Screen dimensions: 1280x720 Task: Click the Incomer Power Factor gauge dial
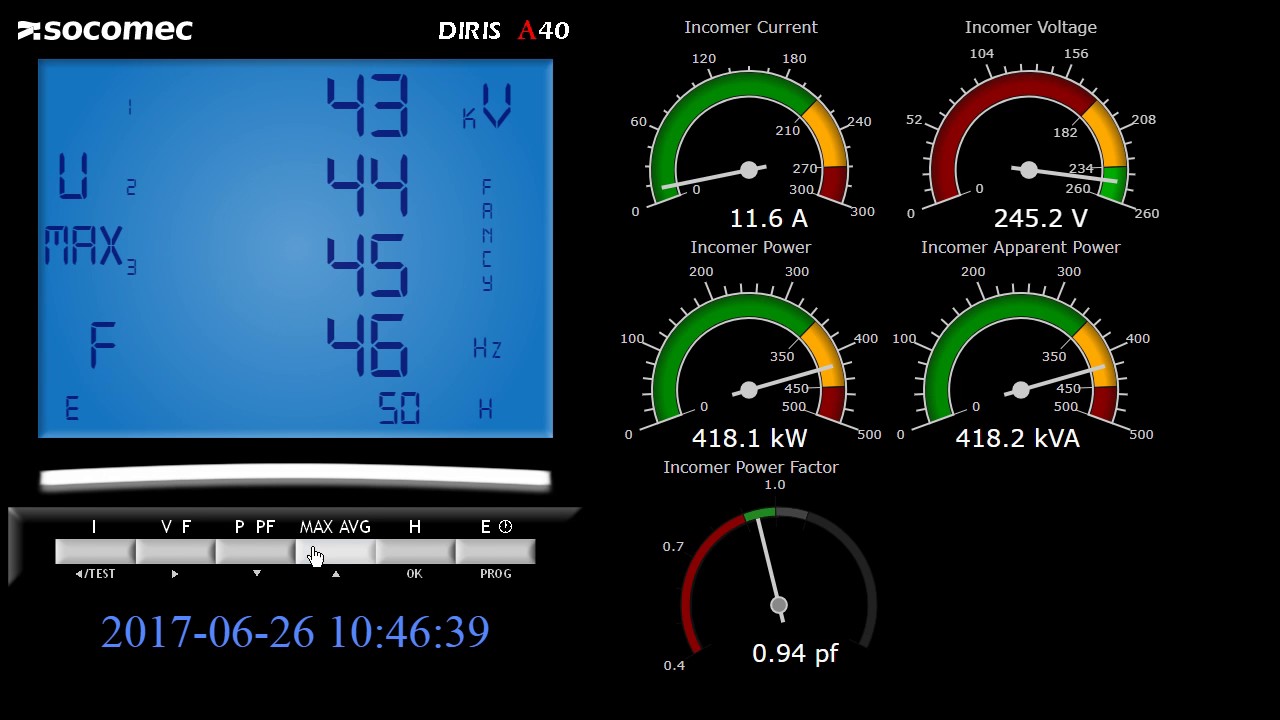coord(779,580)
